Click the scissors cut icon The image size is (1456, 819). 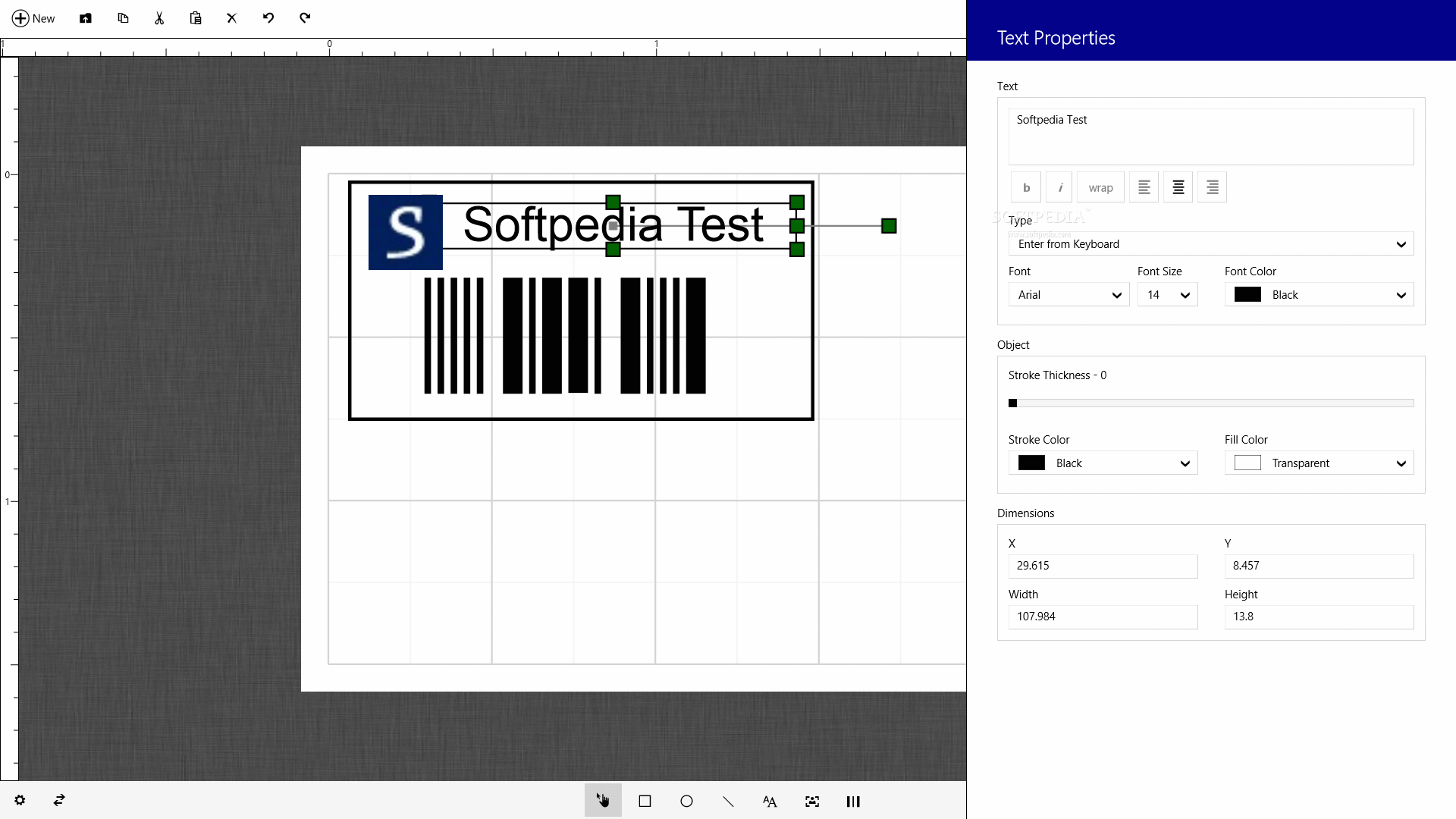click(159, 18)
